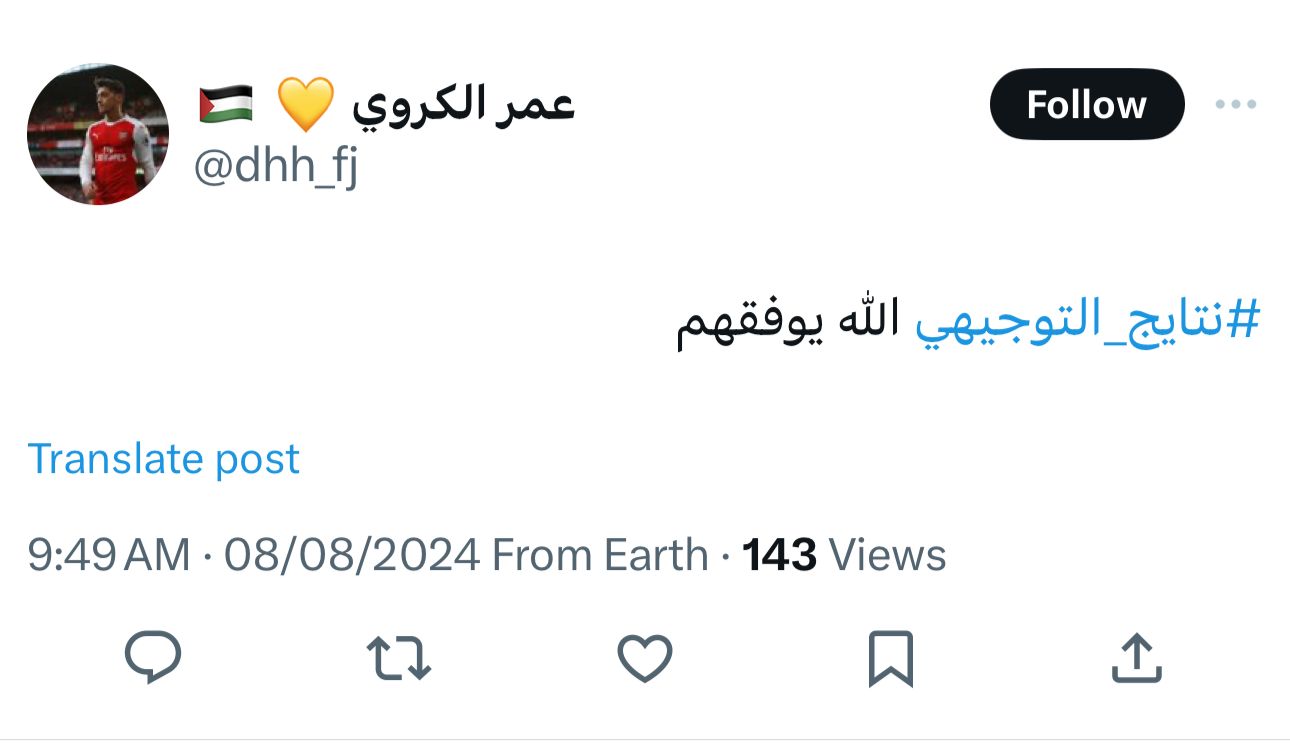
Task: Click the From Earth location label
Action: [x=600, y=555]
